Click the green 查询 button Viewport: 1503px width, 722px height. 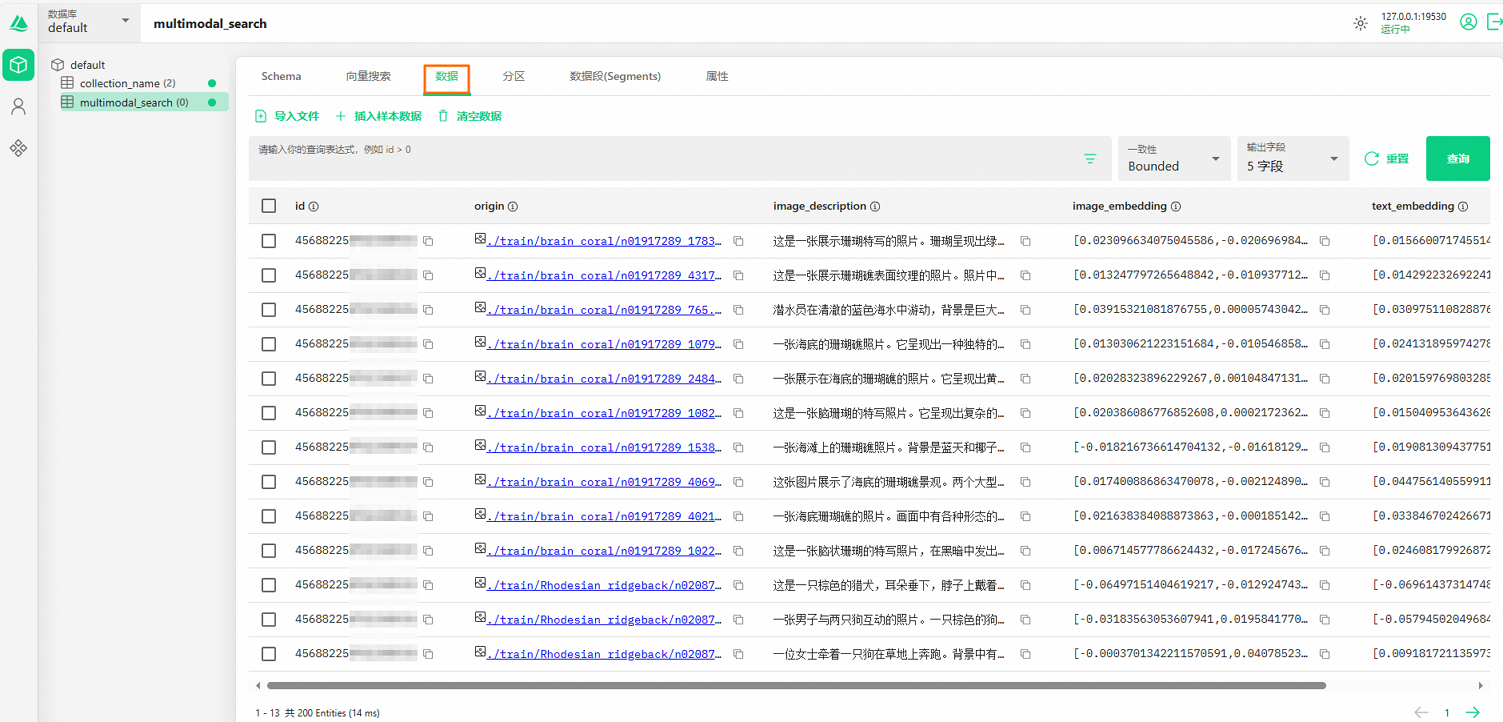tap(1458, 159)
